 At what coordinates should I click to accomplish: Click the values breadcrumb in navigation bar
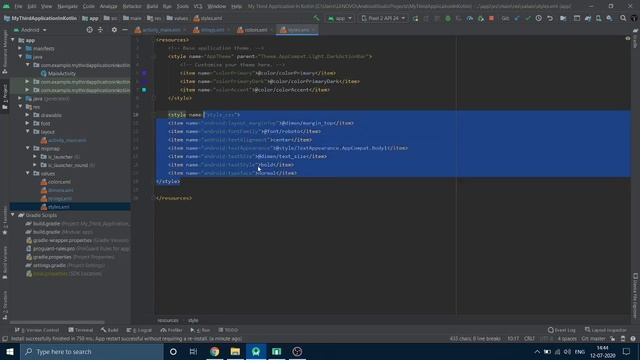pyautogui.click(x=177, y=18)
